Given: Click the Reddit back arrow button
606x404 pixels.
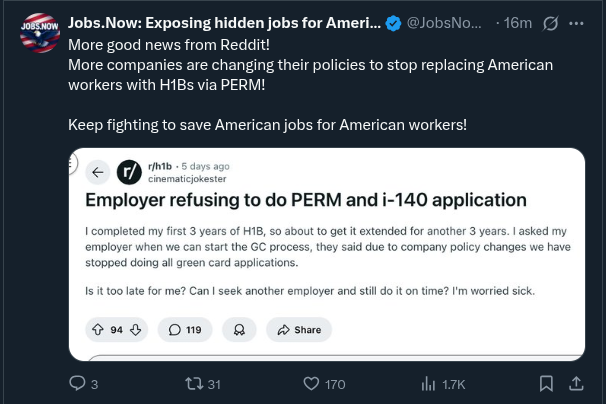Looking at the screenshot, I should coord(98,172).
